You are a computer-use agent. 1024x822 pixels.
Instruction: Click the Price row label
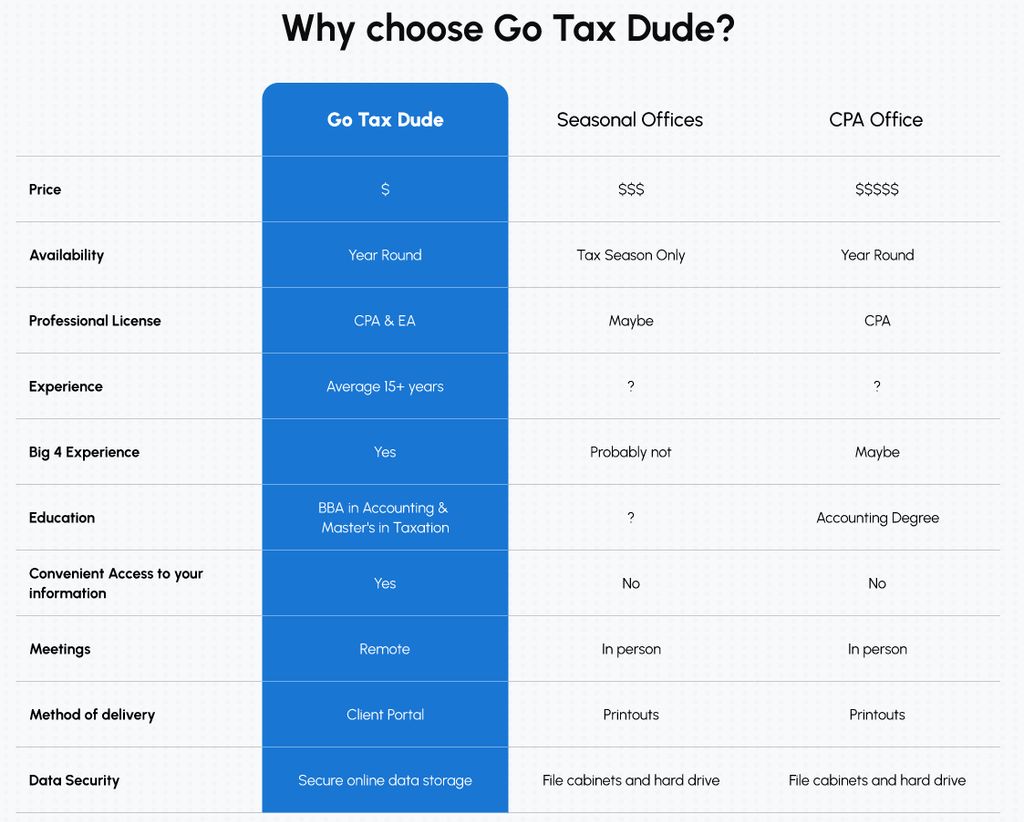(x=45, y=189)
